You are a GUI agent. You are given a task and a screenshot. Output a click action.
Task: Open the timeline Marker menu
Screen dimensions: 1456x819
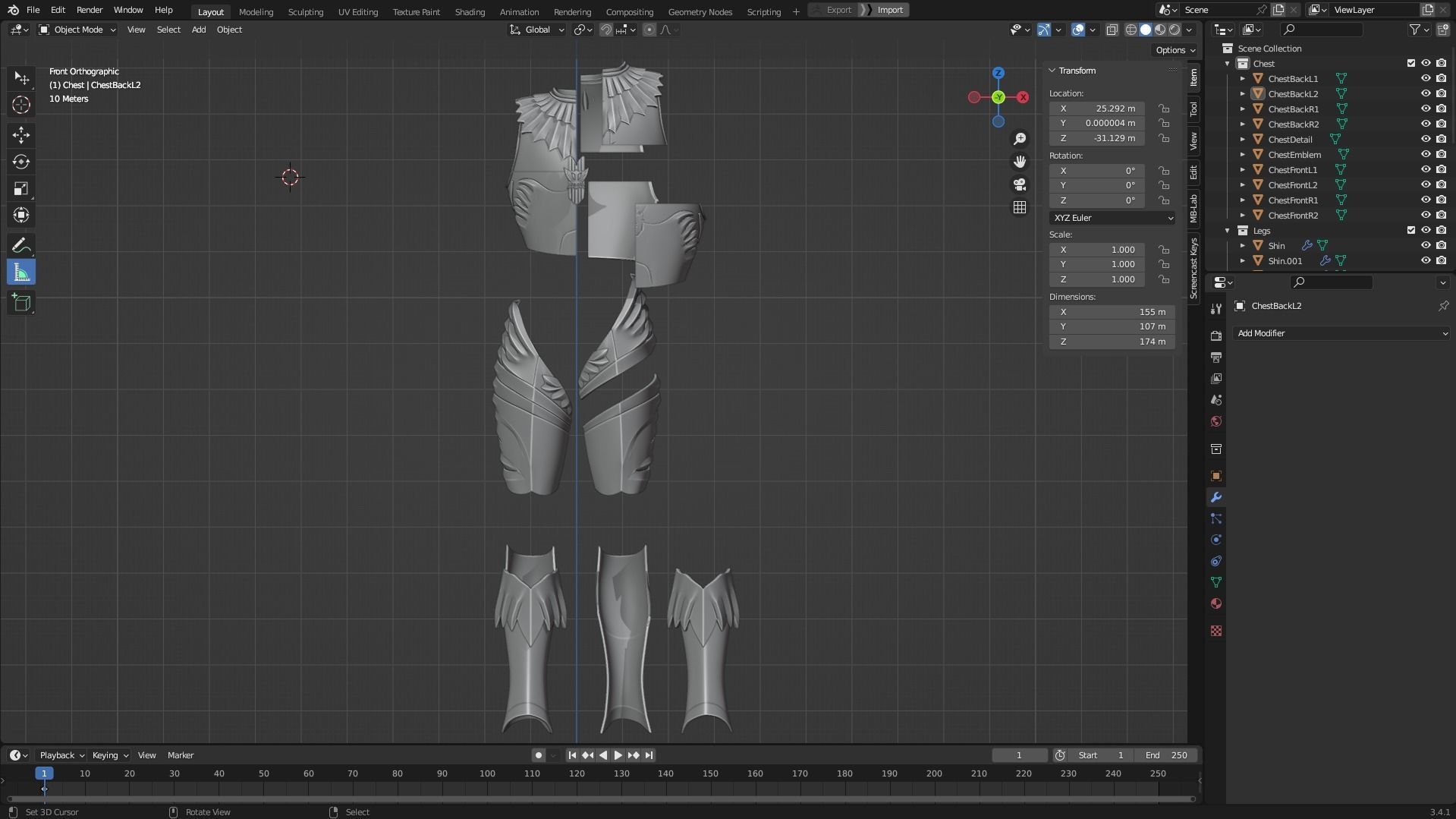(181, 755)
